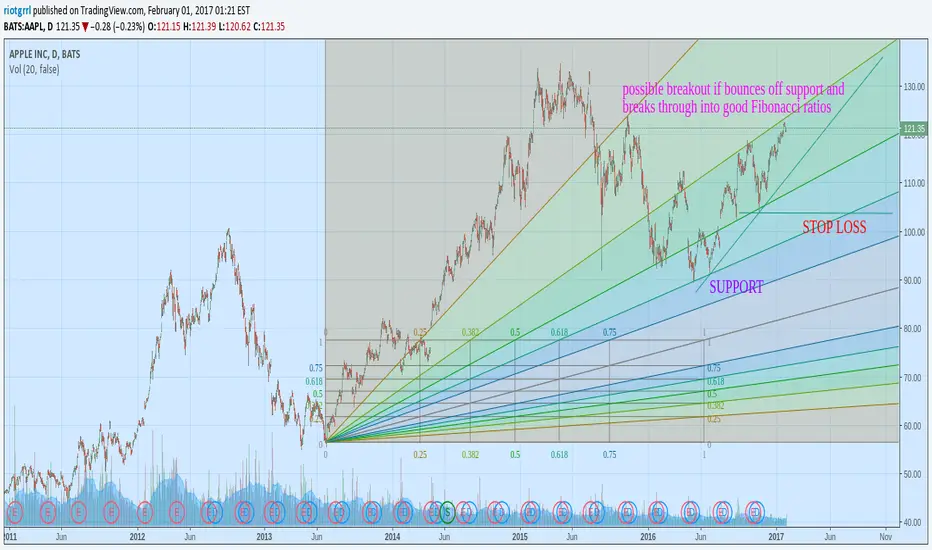Screen dimensions: 932x550
Task: Click the teal horizontal stop loss line
Action: point(816,213)
